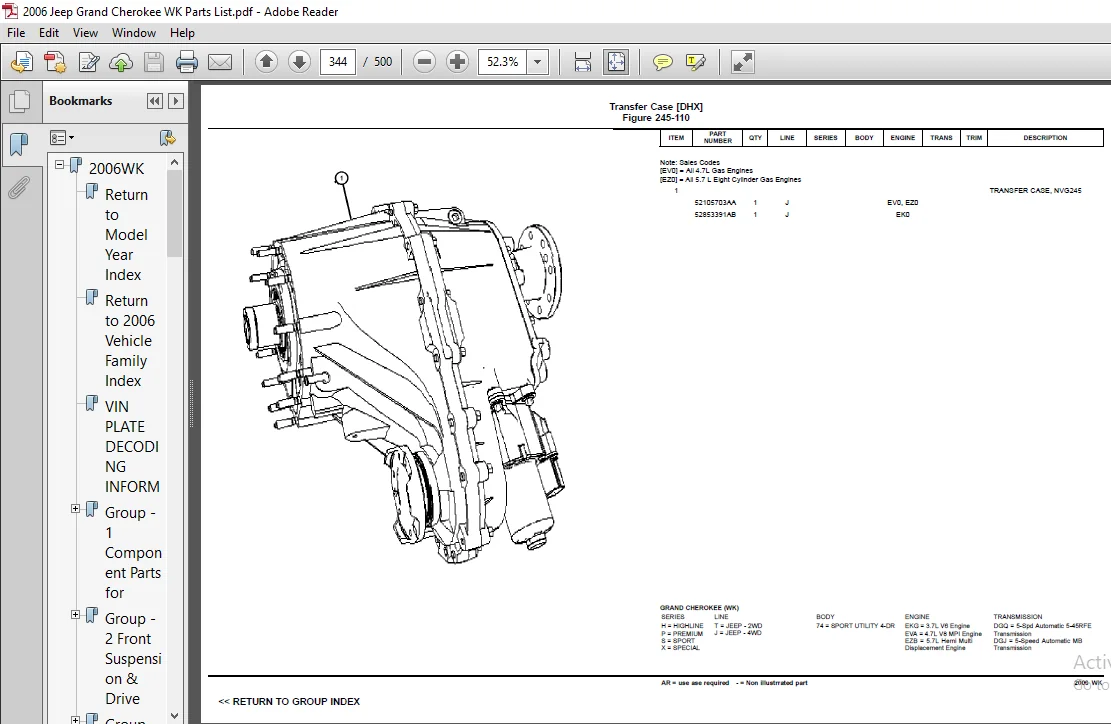Send file by email envelope icon
The image size is (1111, 724).
(220, 62)
